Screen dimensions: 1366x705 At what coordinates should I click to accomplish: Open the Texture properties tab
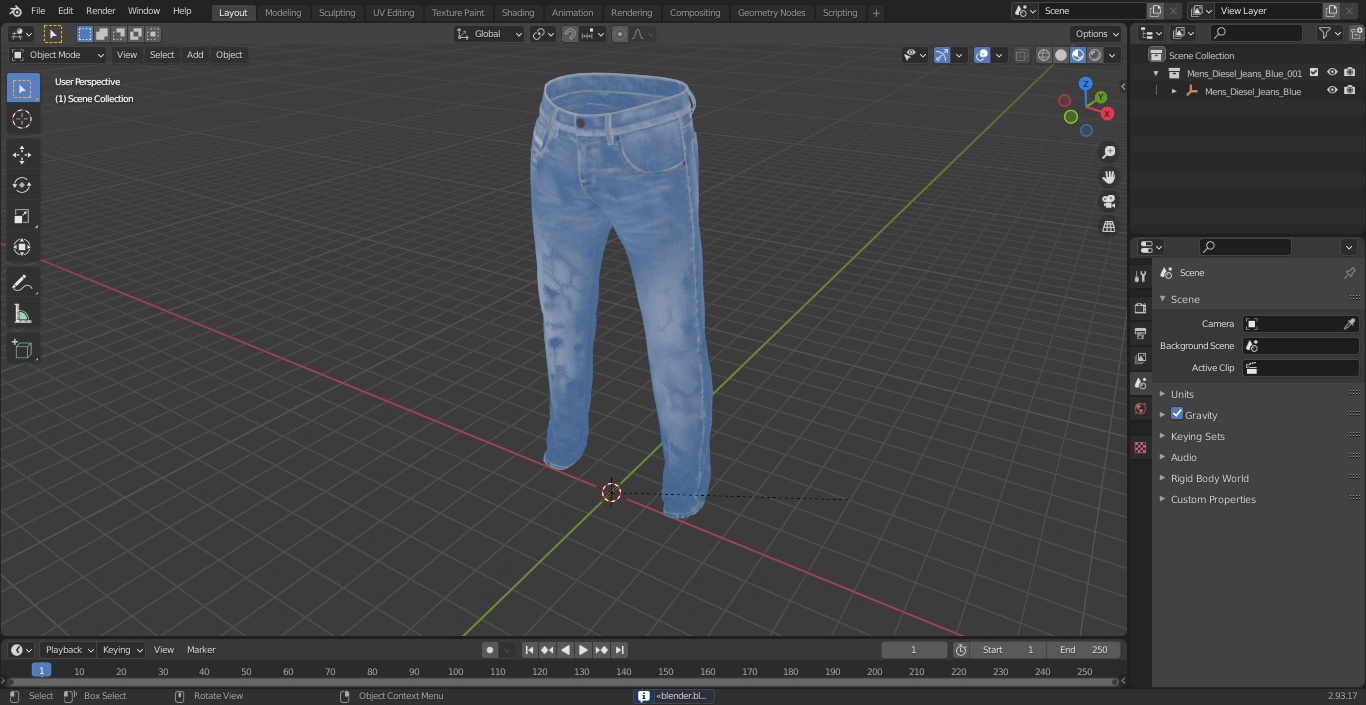tap(1140, 447)
